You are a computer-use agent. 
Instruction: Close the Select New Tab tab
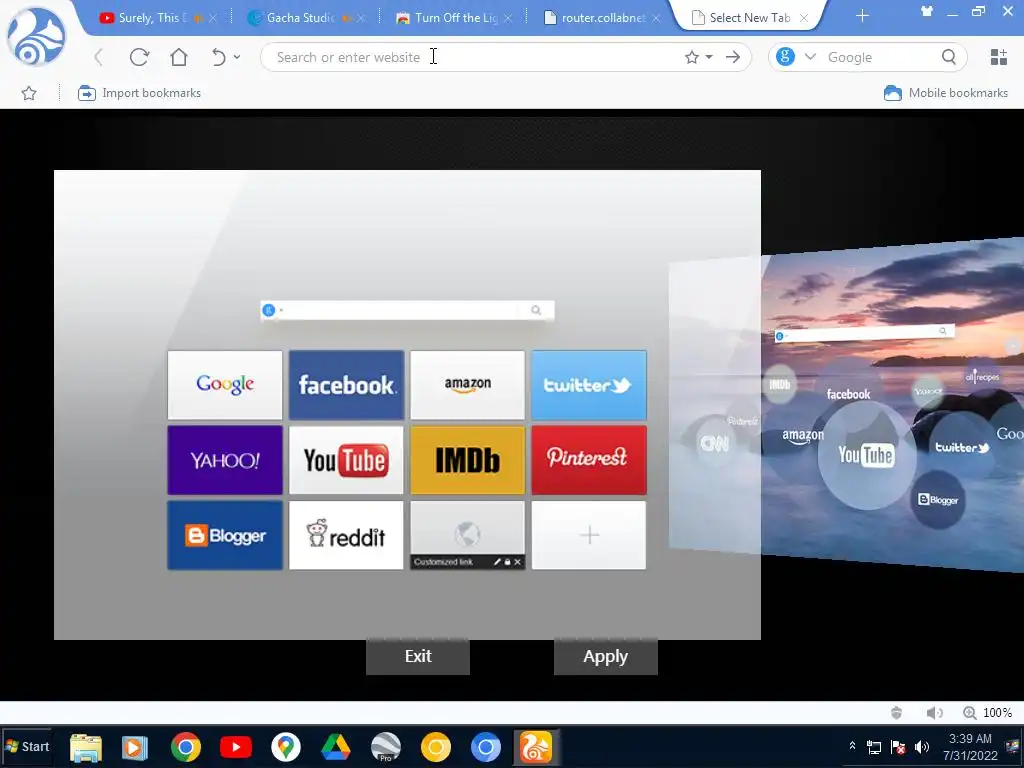point(804,18)
